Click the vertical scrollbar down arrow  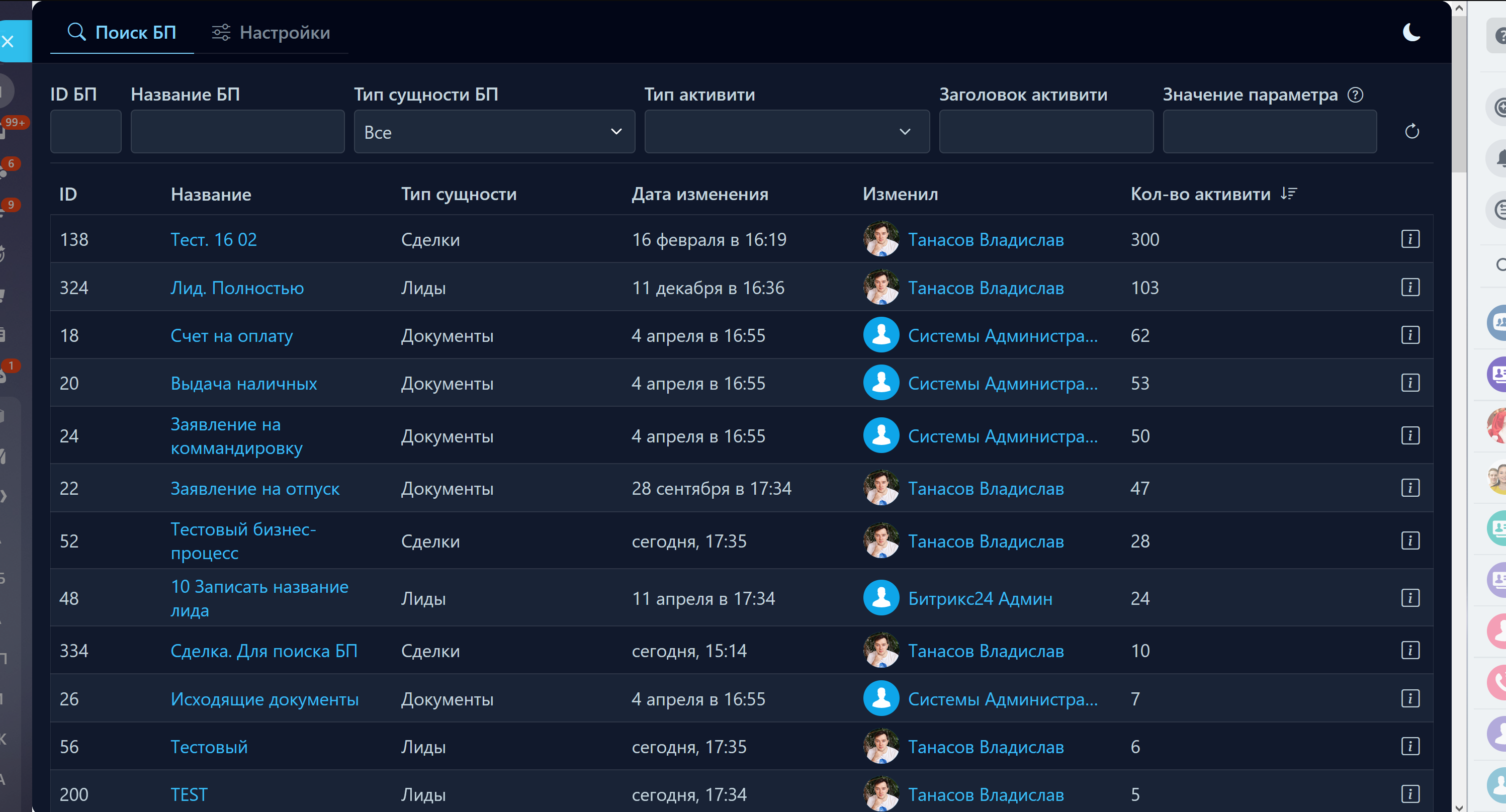click(x=1459, y=807)
